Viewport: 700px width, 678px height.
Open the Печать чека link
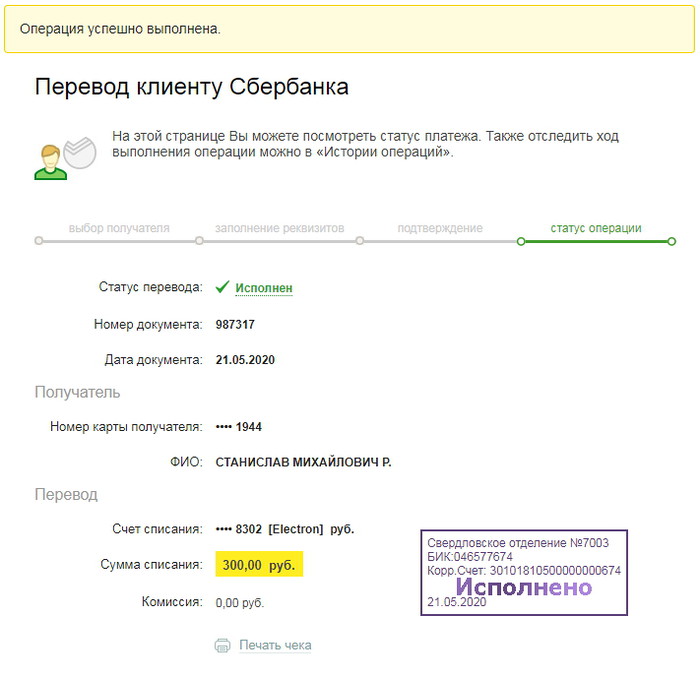(275, 645)
